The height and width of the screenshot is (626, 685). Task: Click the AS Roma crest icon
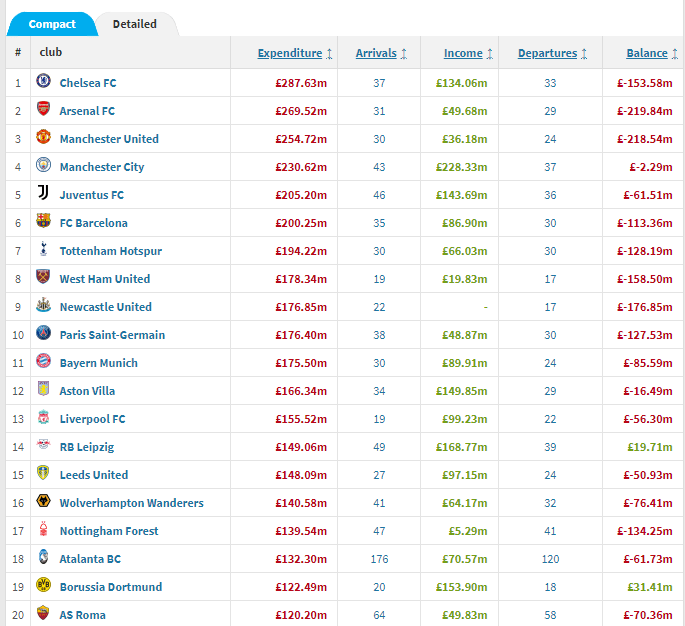(x=43, y=612)
